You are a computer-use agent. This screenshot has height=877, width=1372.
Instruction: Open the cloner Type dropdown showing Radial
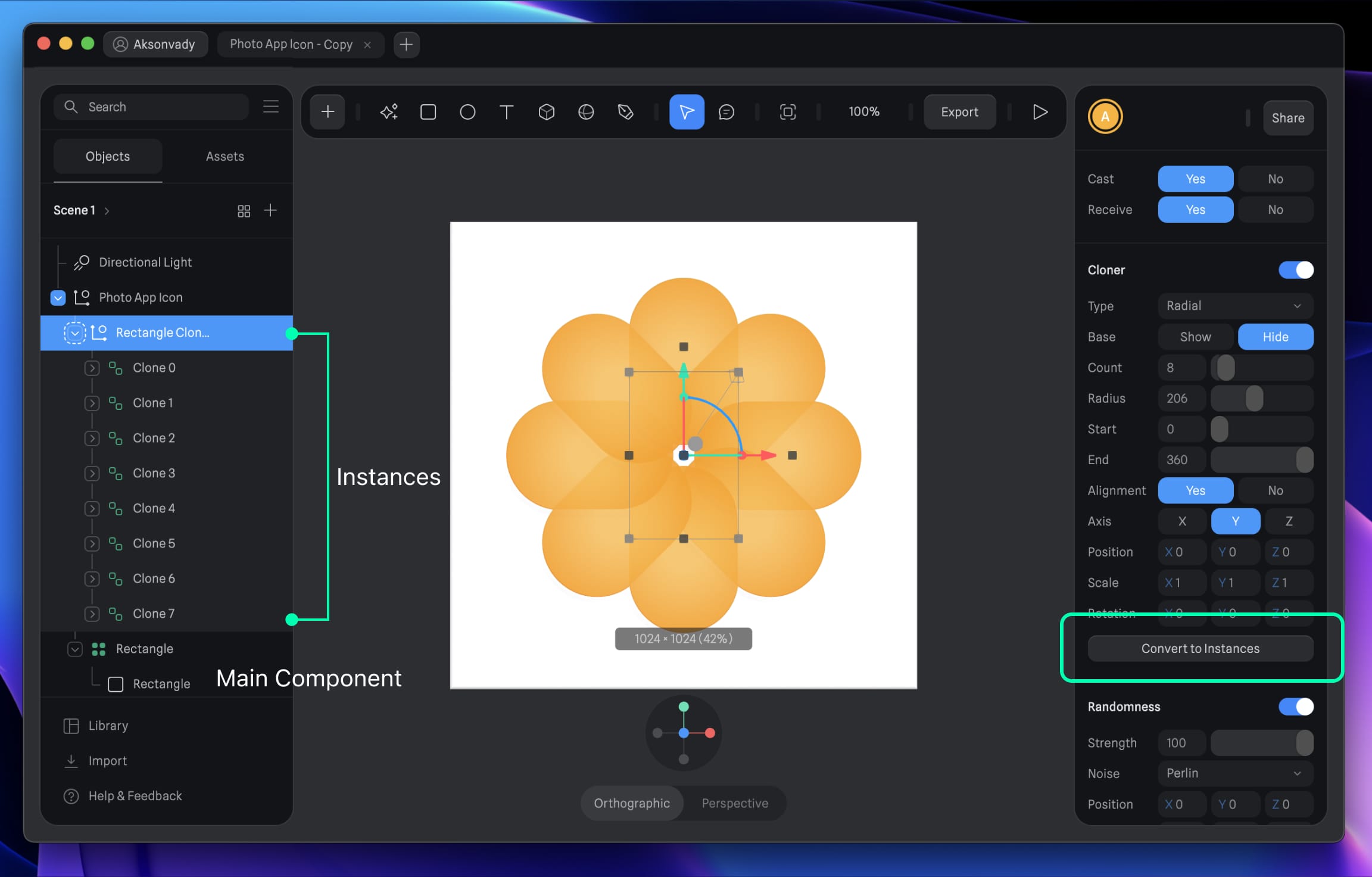[1234, 306]
